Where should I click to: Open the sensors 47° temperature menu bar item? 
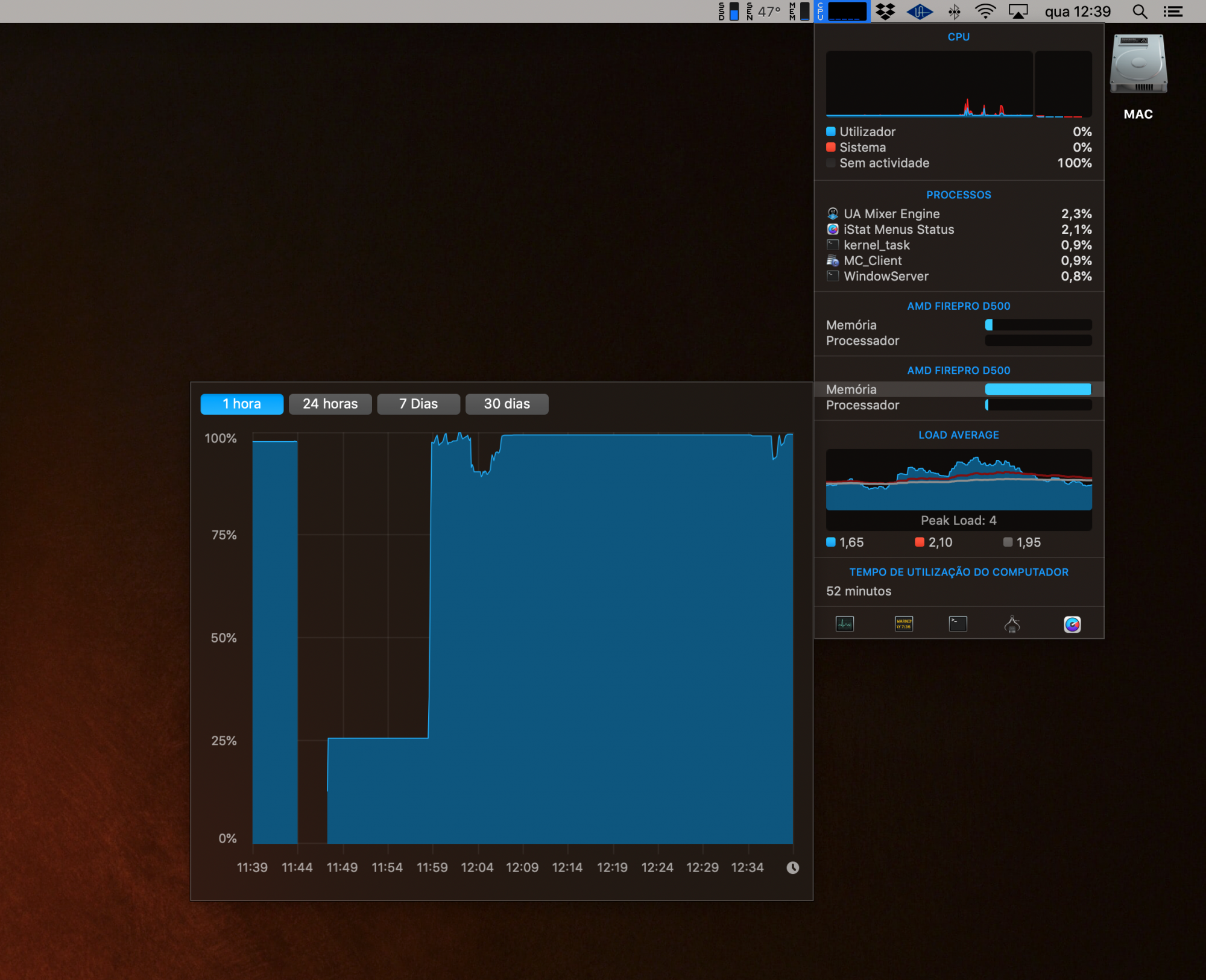click(763, 11)
